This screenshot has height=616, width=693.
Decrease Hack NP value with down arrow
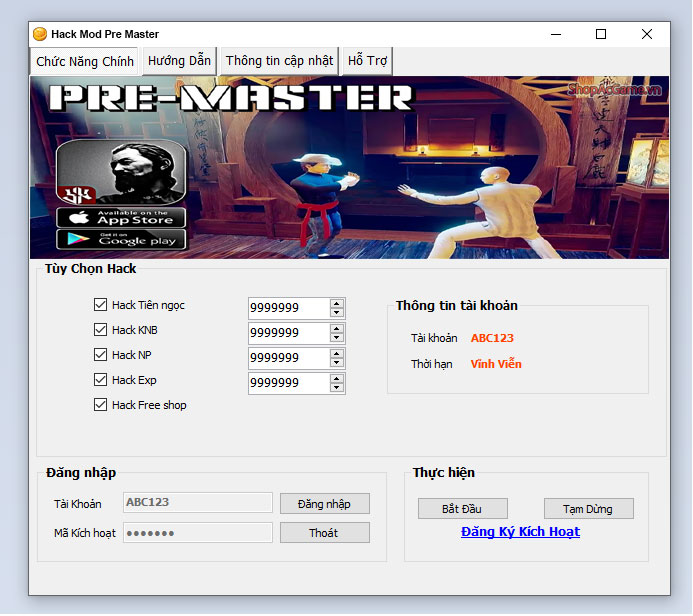(x=337, y=363)
